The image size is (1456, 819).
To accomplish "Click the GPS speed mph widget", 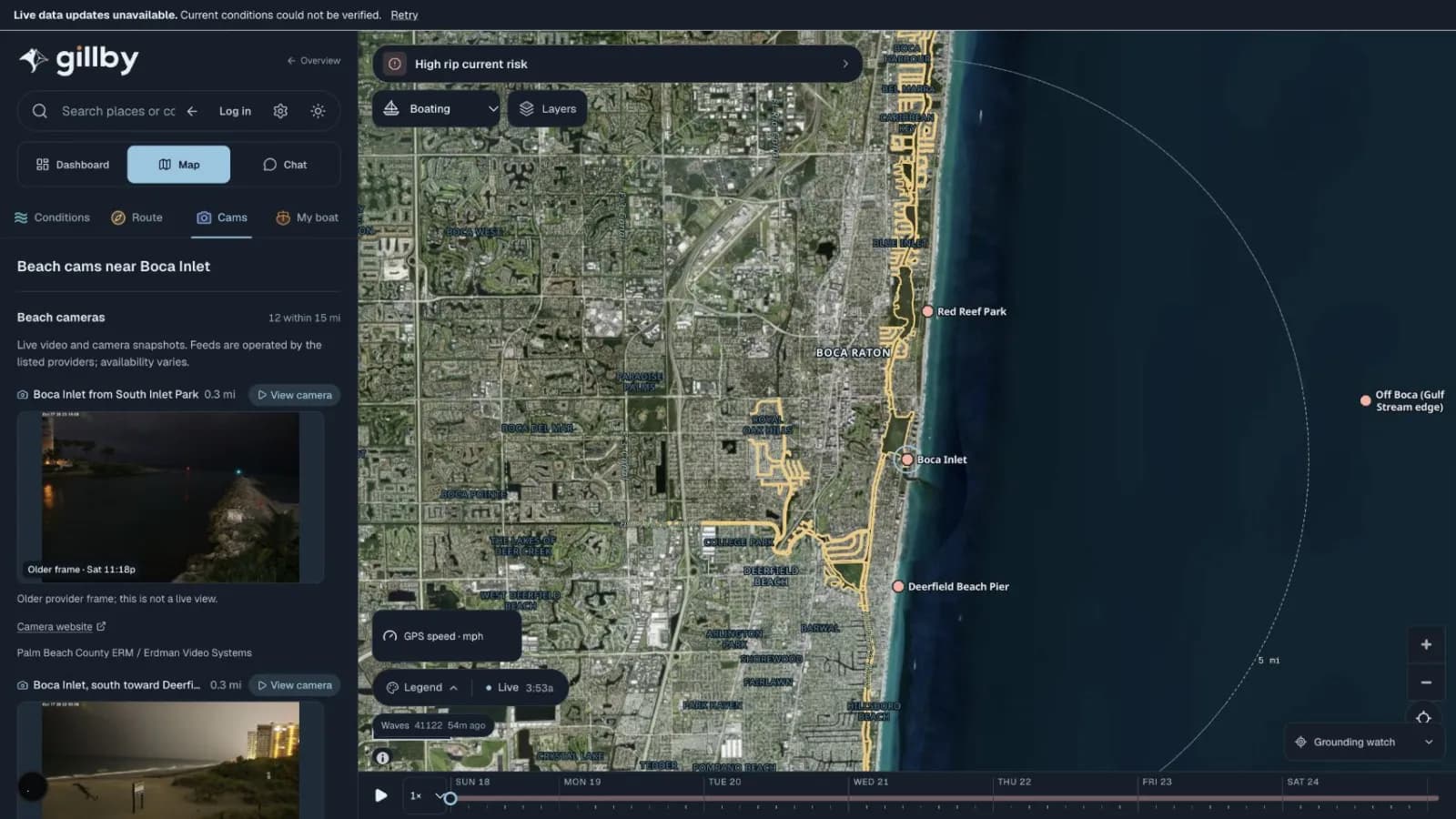I will [447, 636].
